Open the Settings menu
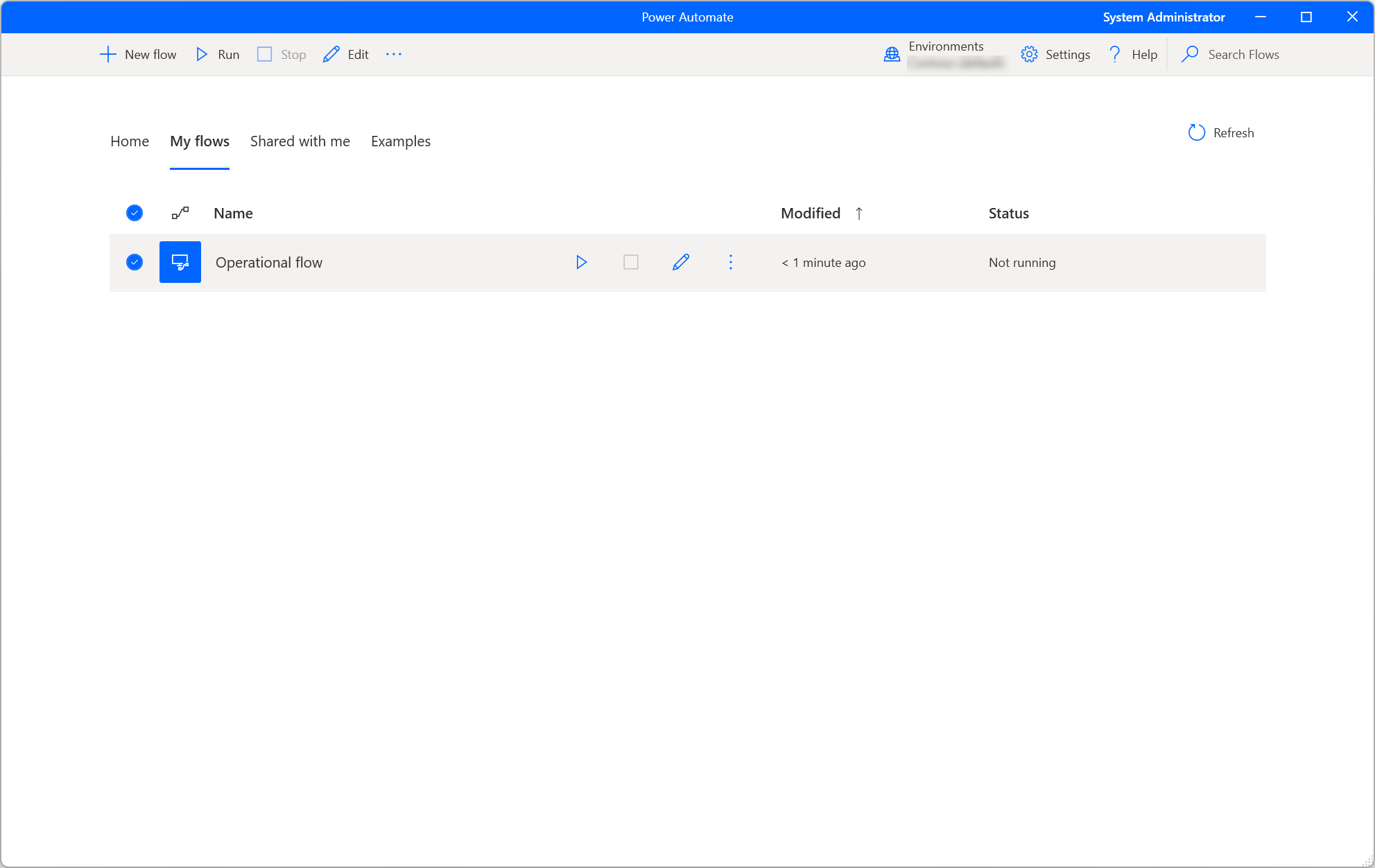1375x868 pixels. point(1055,54)
